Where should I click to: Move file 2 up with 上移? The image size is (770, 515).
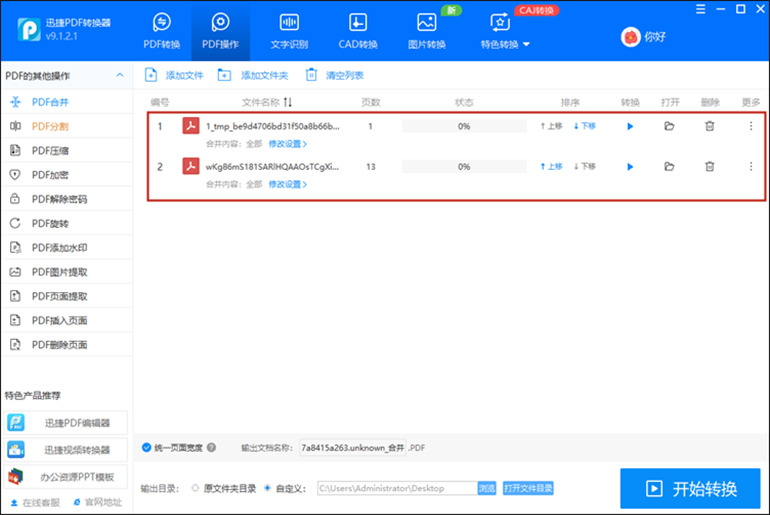[551, 166]
